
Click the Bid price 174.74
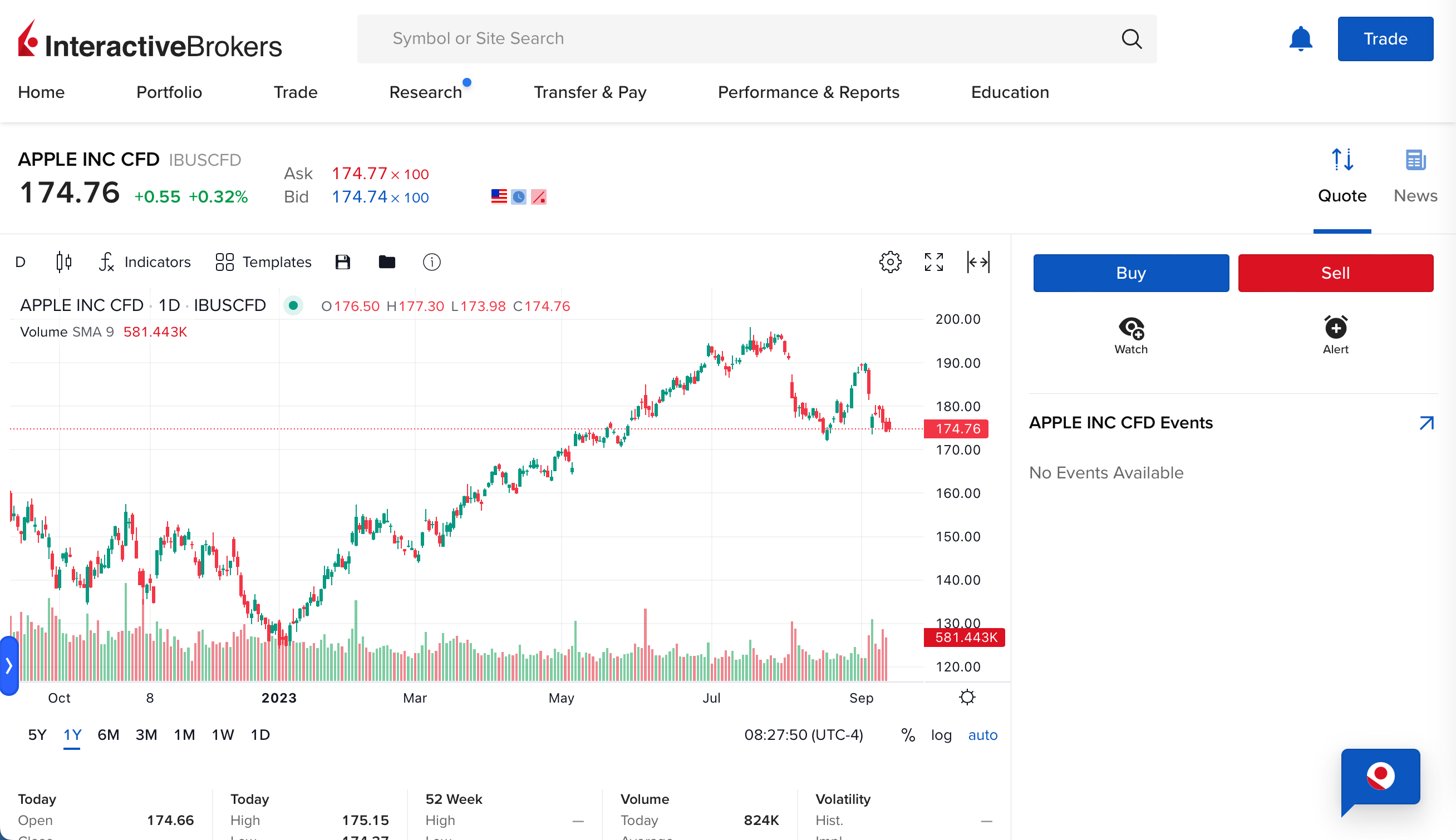click(359, 197)
